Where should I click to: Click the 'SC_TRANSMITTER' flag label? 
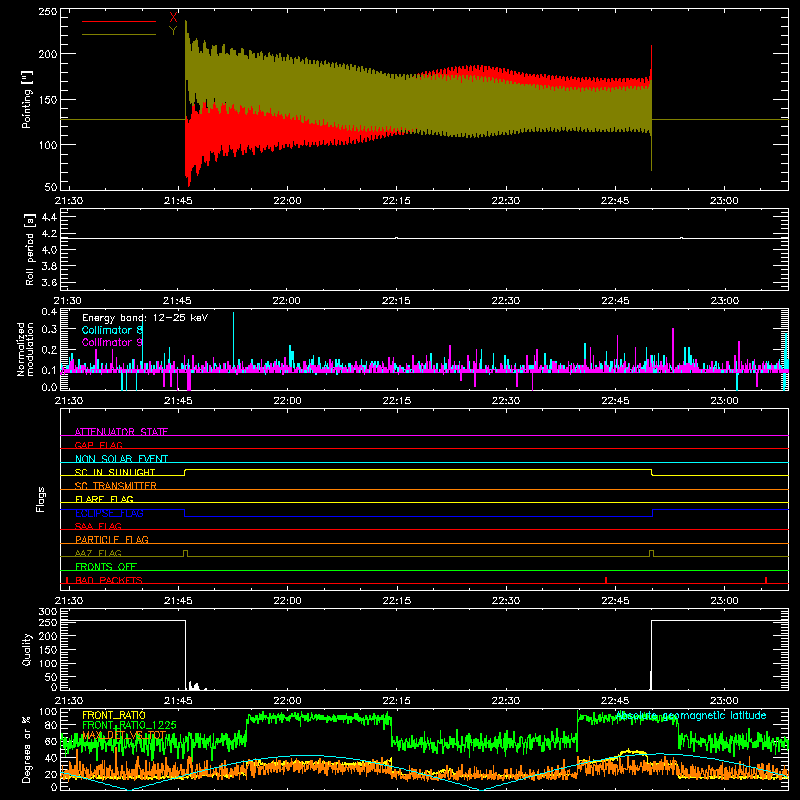pyautogui.click(x=115, y=486)
